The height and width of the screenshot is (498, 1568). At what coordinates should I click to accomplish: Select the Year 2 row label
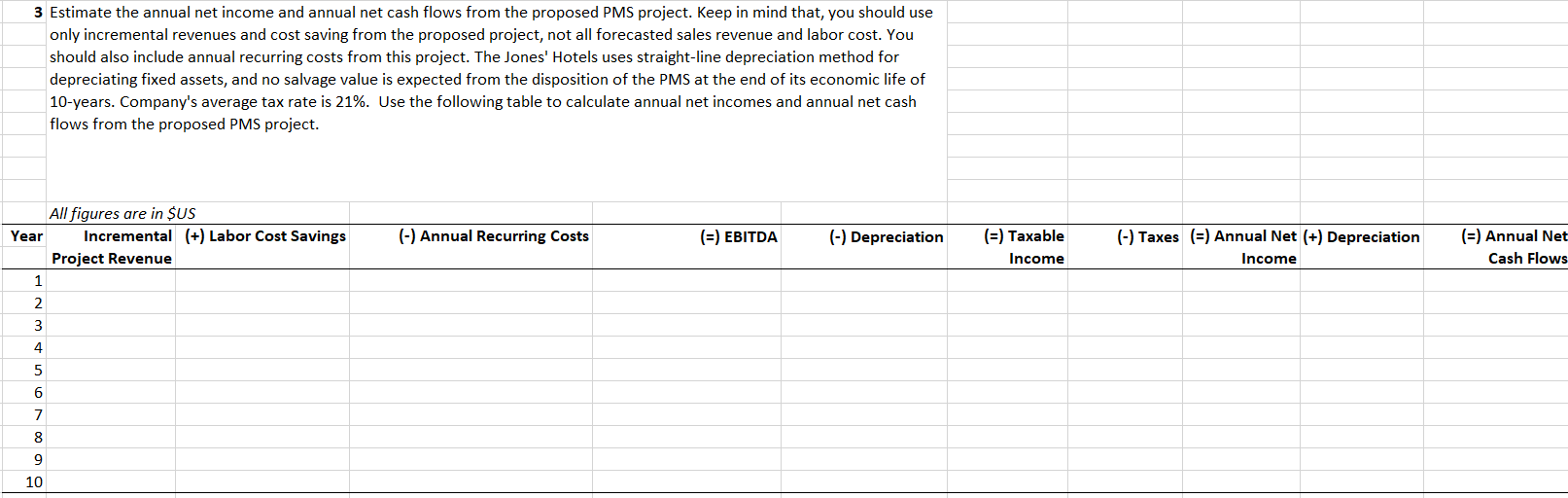(x=23, y=303)
